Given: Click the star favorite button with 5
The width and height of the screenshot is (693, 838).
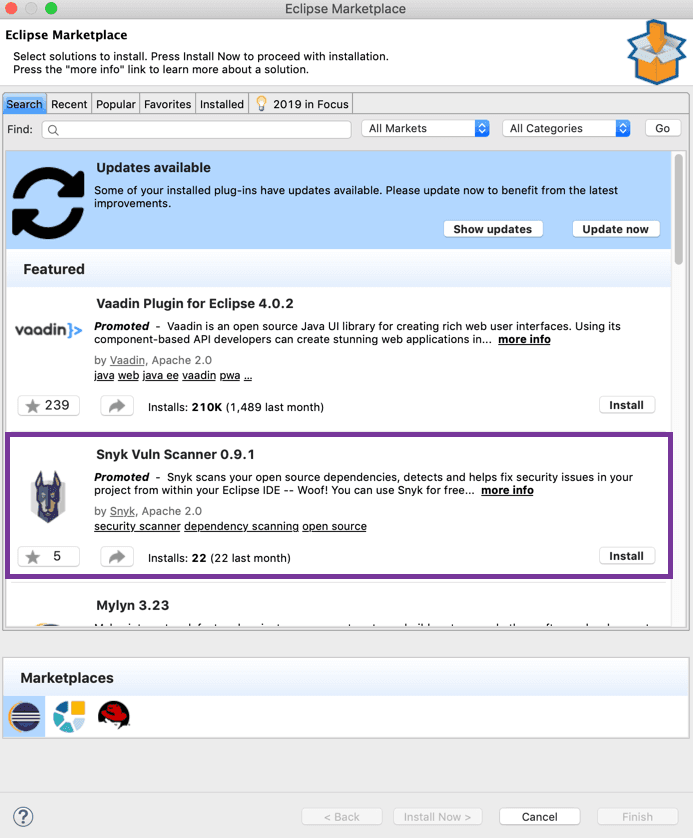Looking at the screenshot, I should (x=49, y=556).
